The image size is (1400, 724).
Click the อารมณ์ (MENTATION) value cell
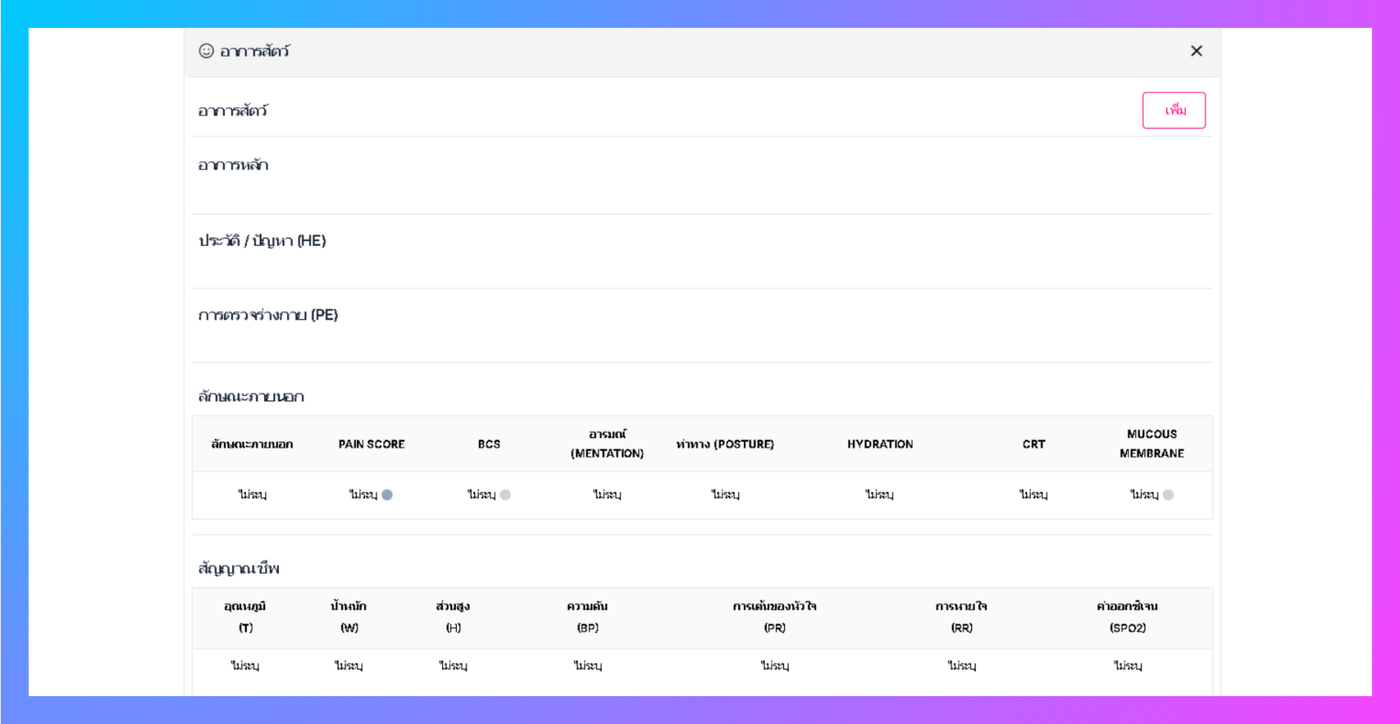click(x=607, y=495)
